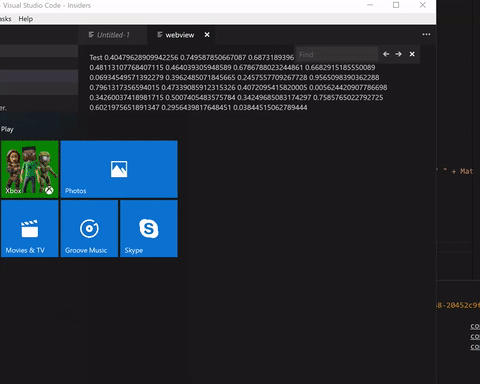Close the webview tab
480x384 pixels.
tap(207, 35)
